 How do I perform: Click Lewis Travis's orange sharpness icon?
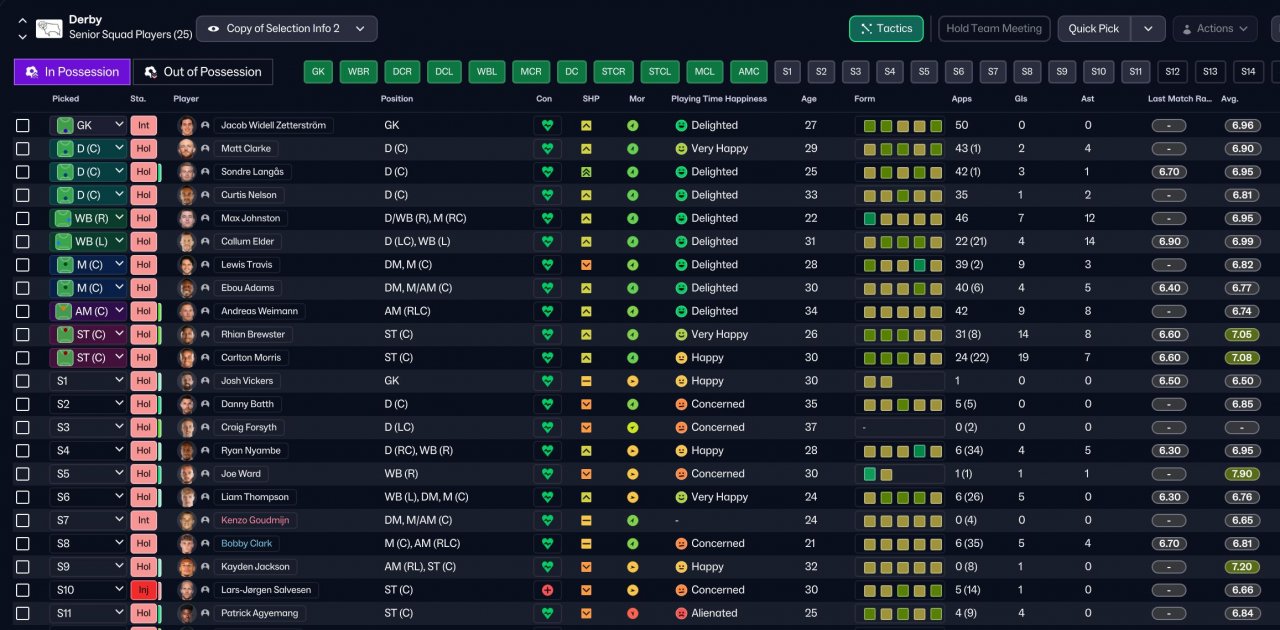586,265
